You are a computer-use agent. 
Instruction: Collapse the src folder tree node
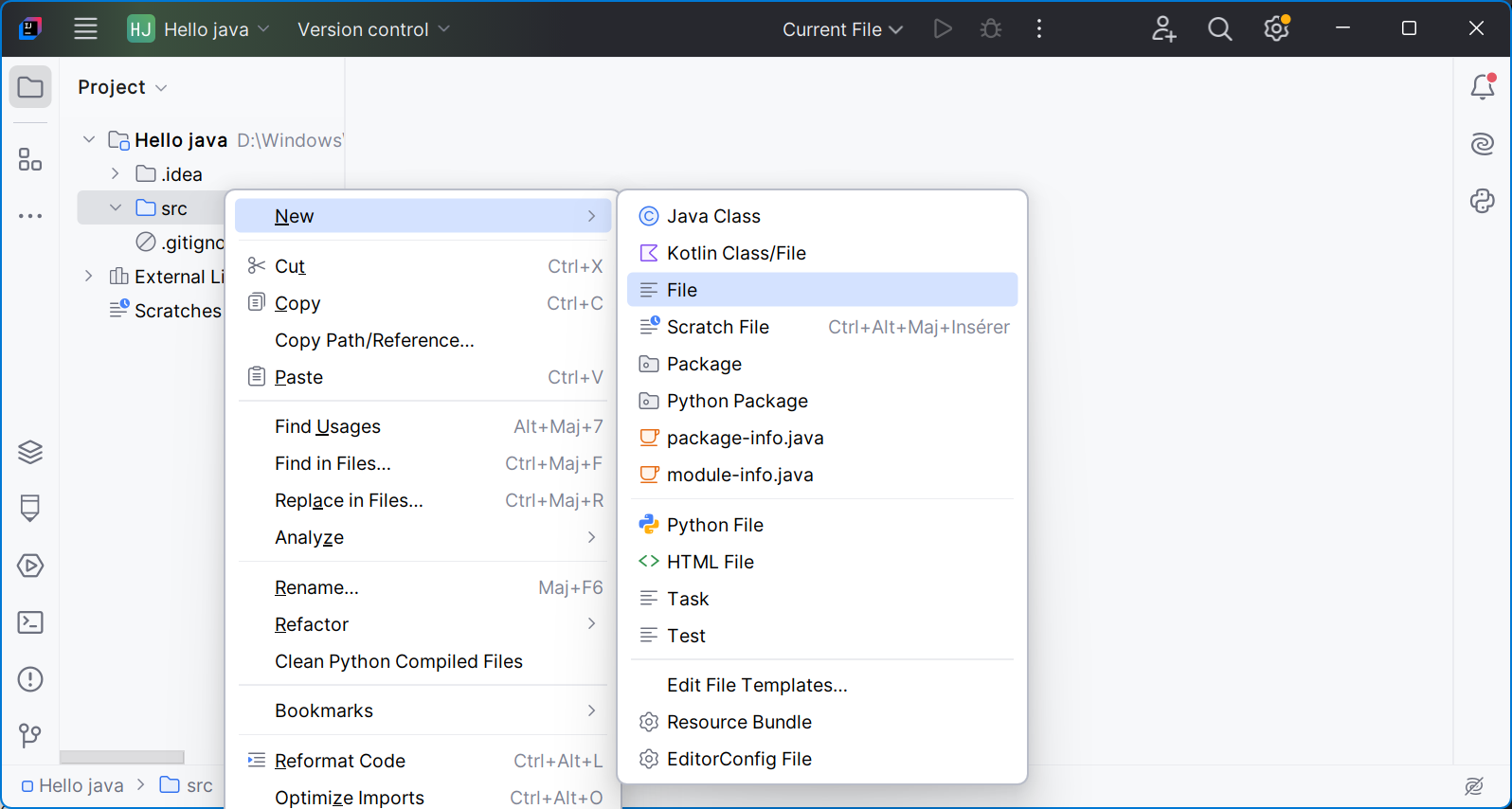point(116,207)
